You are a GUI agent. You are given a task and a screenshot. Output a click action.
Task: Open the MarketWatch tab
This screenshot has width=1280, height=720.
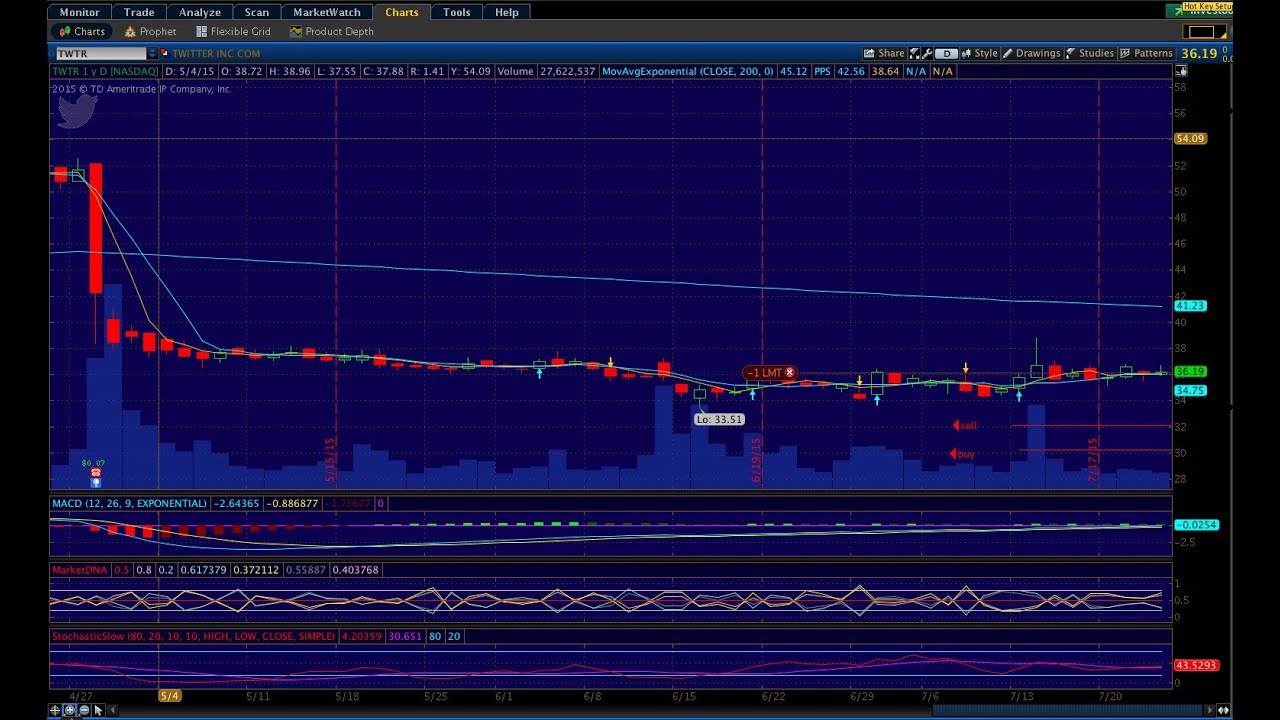[327, 12]
